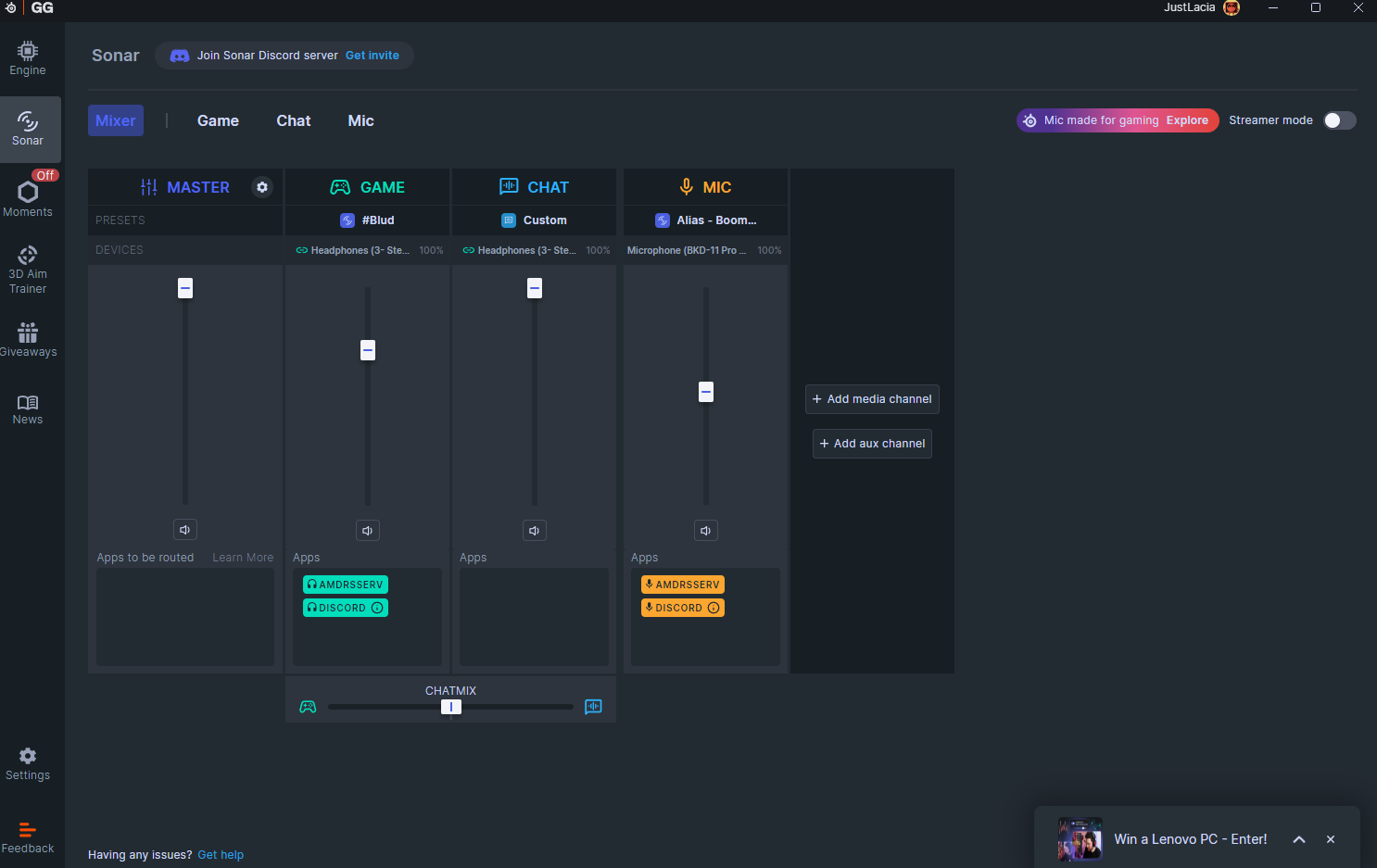Open Game output device Headphones dropdown
Image resolution: width=1377 pixels, height=868 pixels.
367,250
